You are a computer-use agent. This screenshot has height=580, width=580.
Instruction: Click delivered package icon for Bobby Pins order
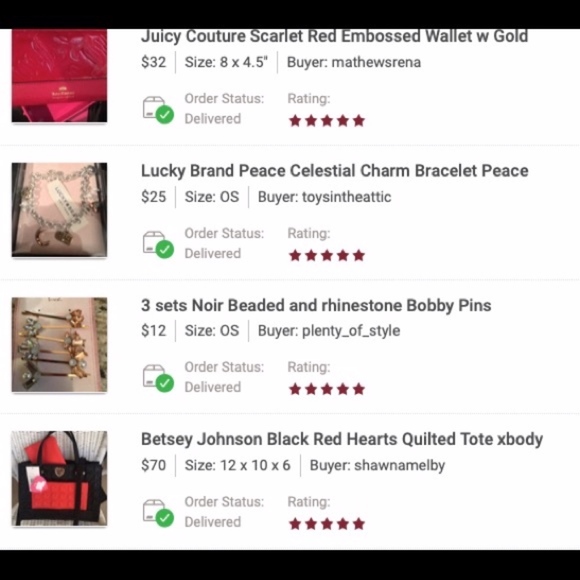pos(158,378)
